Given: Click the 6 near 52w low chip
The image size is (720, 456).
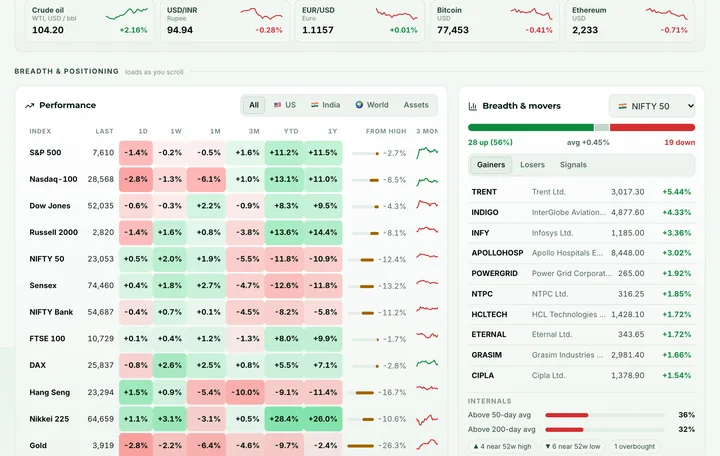Looking at the screenshot, I should tap(573, 446).
